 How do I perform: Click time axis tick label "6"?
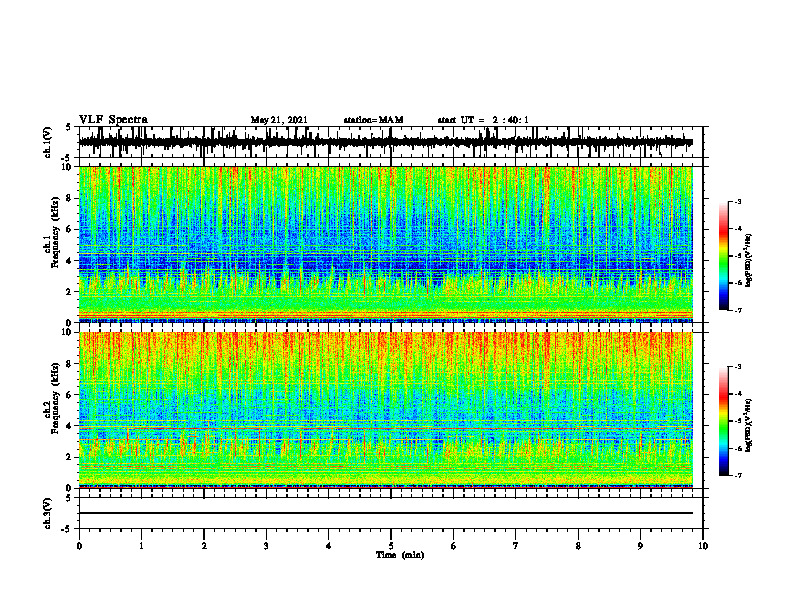click(454, 546)
